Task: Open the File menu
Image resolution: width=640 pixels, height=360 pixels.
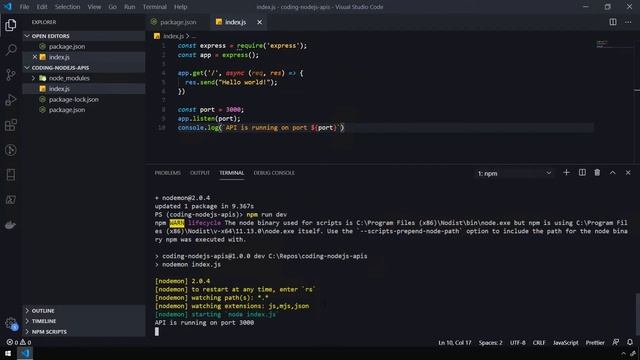Action: [x=24, y=7]
